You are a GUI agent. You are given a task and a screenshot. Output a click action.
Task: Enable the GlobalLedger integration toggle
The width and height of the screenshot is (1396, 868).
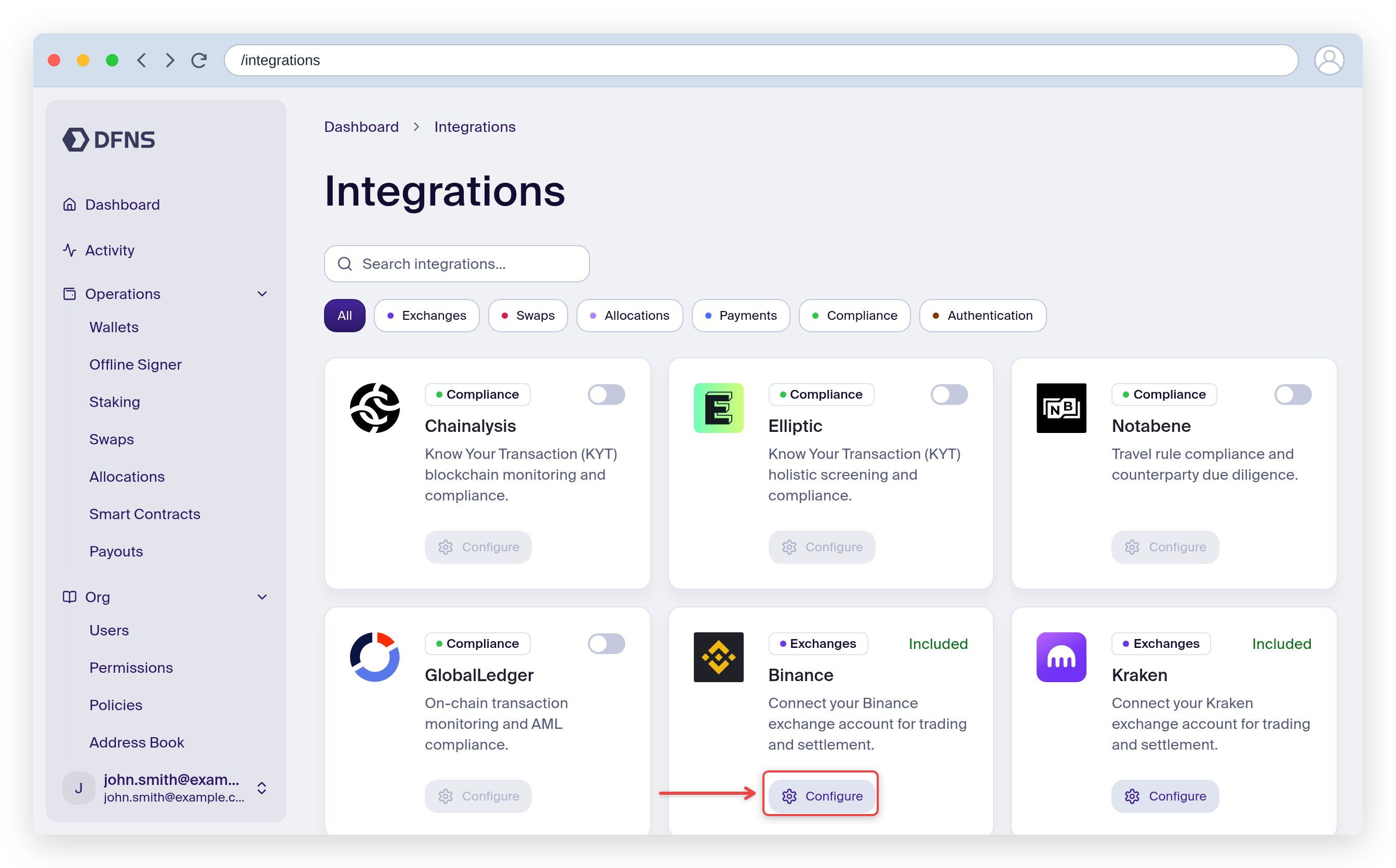[607, 644]
